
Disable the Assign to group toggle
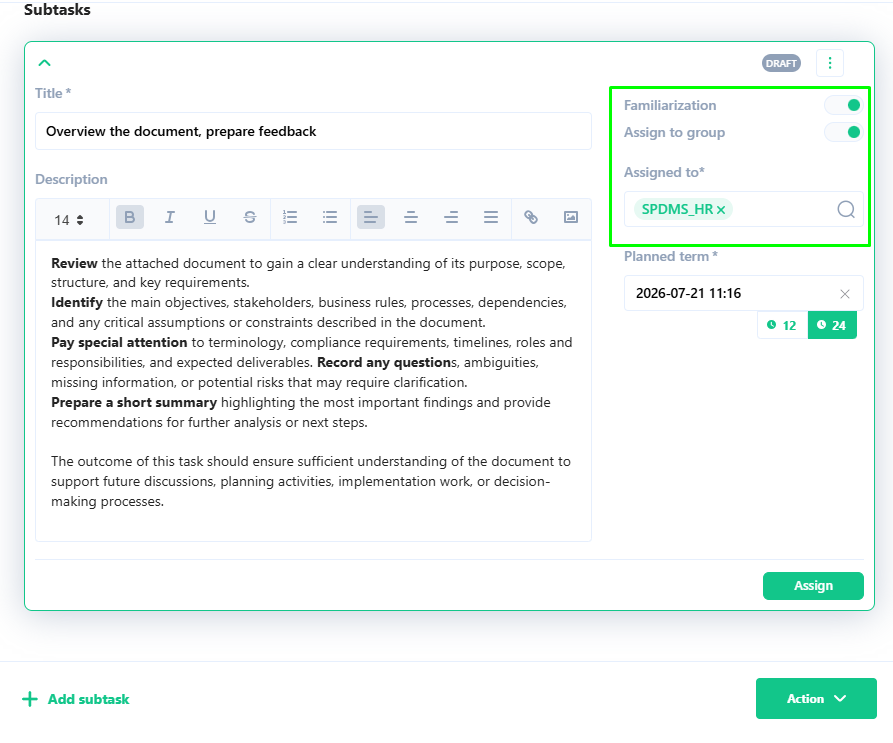[x=844, y=132]
